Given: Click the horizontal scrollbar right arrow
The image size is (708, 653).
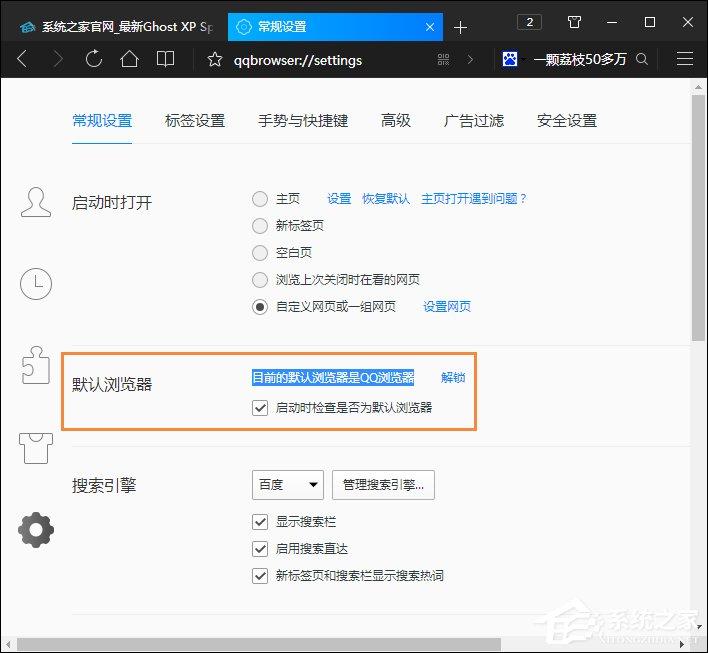Looking at the screenshot, I should click(682, 644).
